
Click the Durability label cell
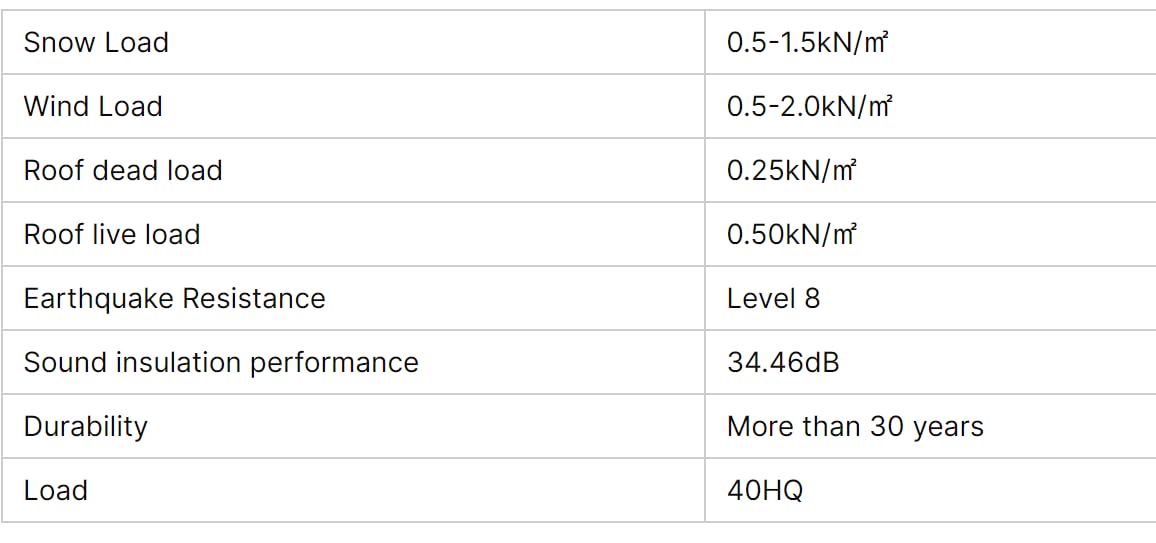(353, 427)
